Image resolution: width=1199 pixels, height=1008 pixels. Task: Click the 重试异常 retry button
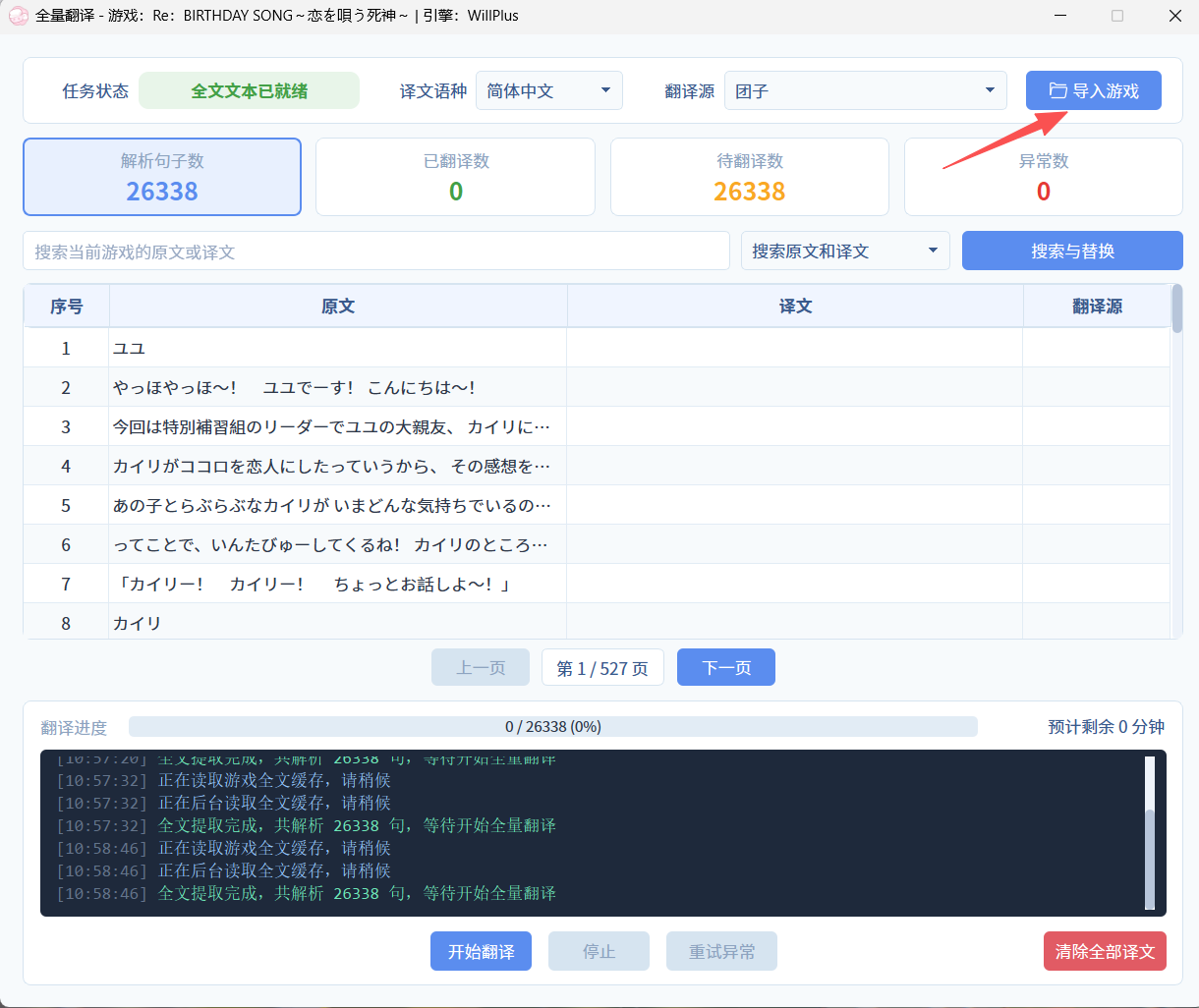721,951
